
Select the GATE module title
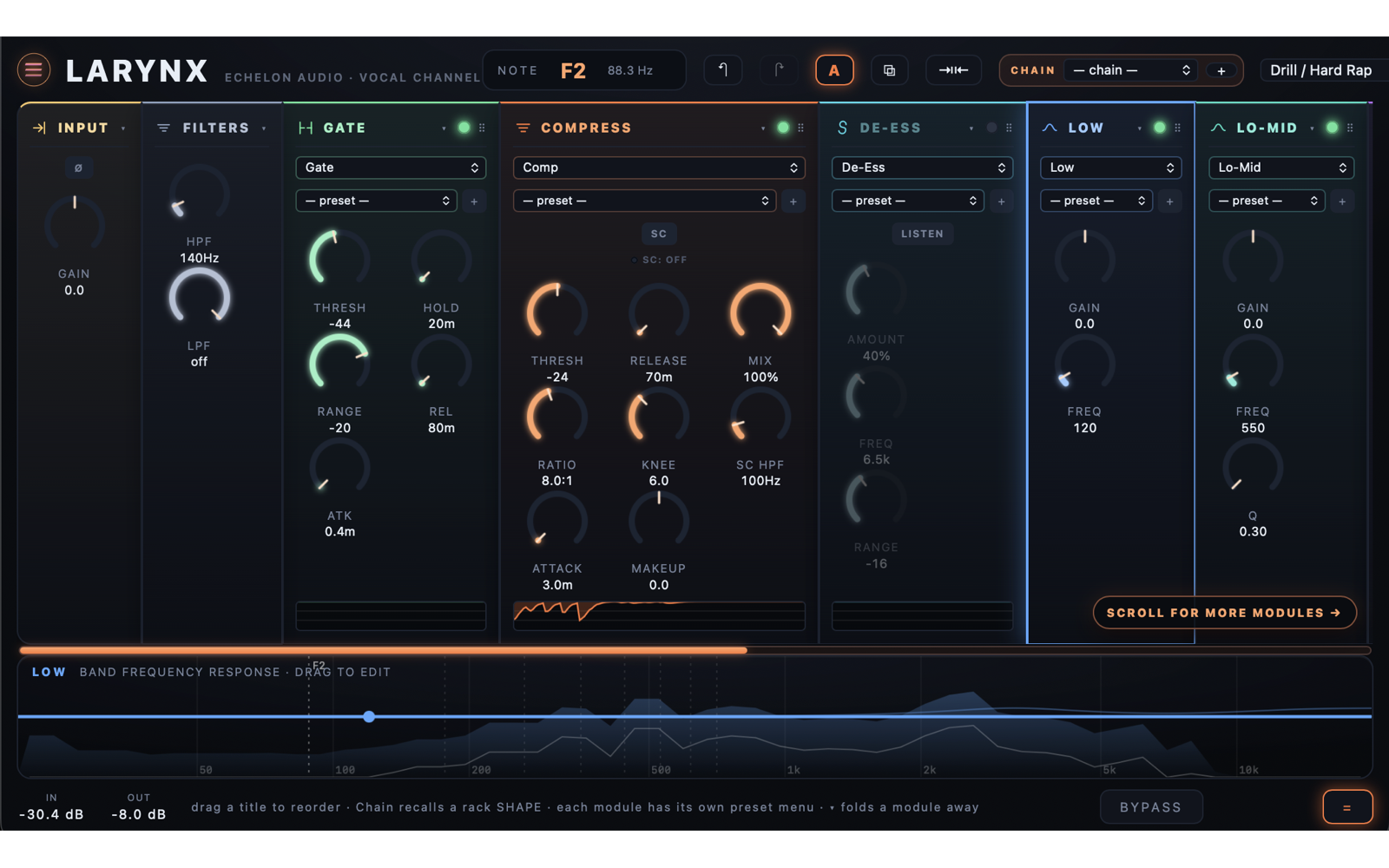tap(345, 128)
